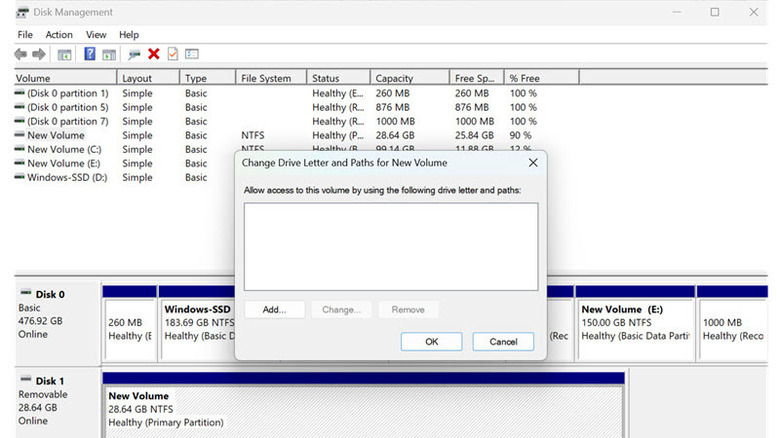Click the red X Delete toolbar icon
The height and width of the screenshot is (438, 780).
point(153,54)
